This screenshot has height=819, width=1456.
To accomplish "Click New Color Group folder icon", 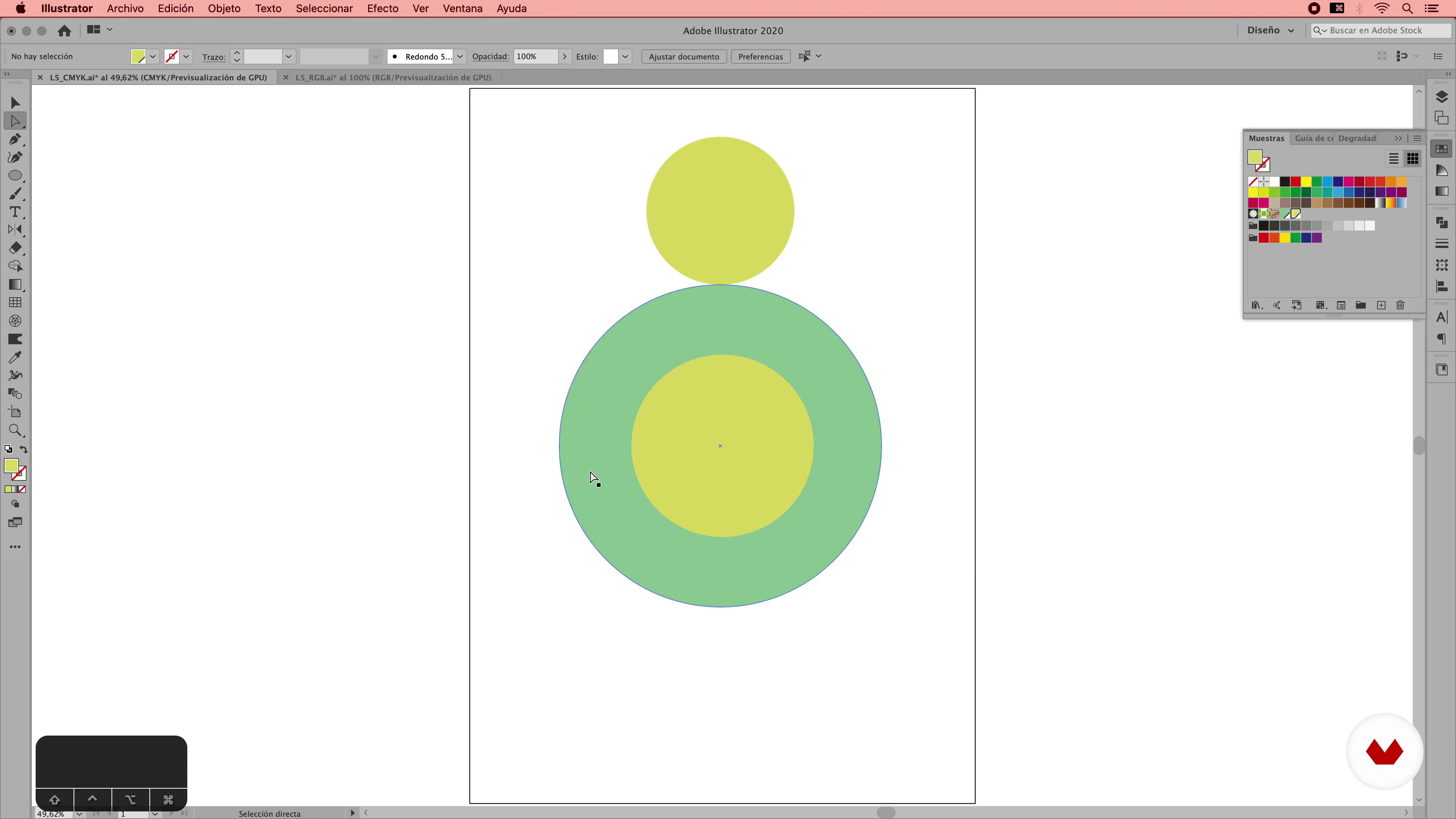I will tap(1360, 305).
